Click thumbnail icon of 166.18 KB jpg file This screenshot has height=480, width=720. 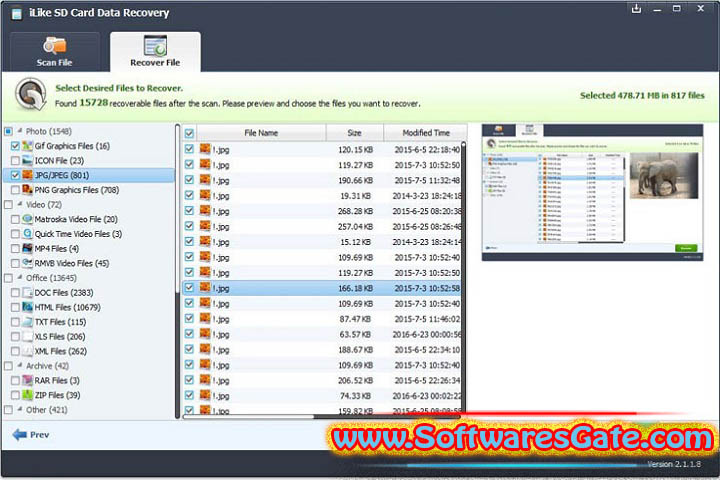pyautogui.click(x=205, y=288)
